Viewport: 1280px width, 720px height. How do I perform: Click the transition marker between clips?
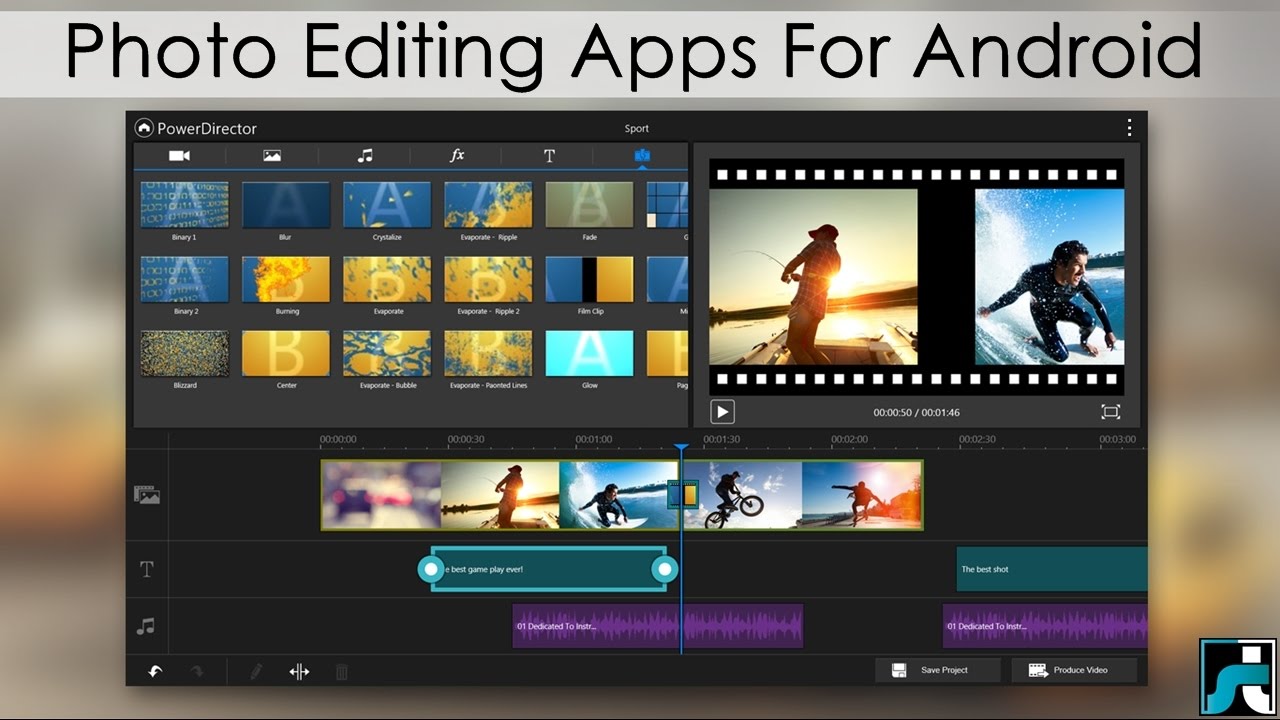coord(682,494)
